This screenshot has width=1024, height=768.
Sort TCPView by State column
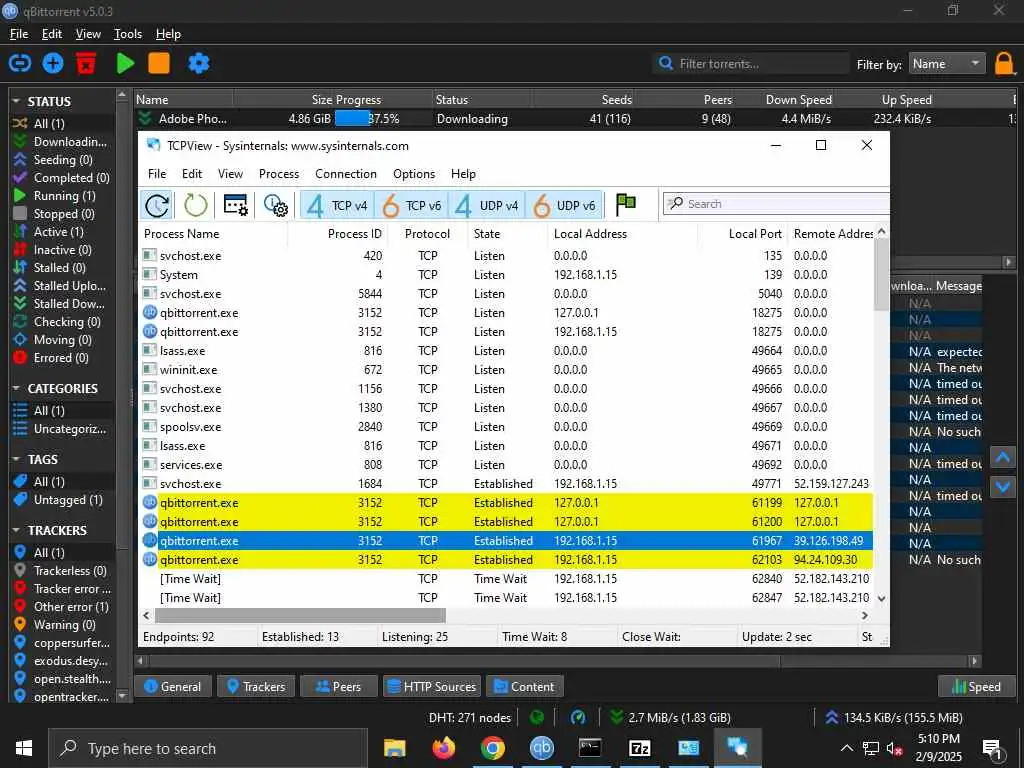[507, 233]
